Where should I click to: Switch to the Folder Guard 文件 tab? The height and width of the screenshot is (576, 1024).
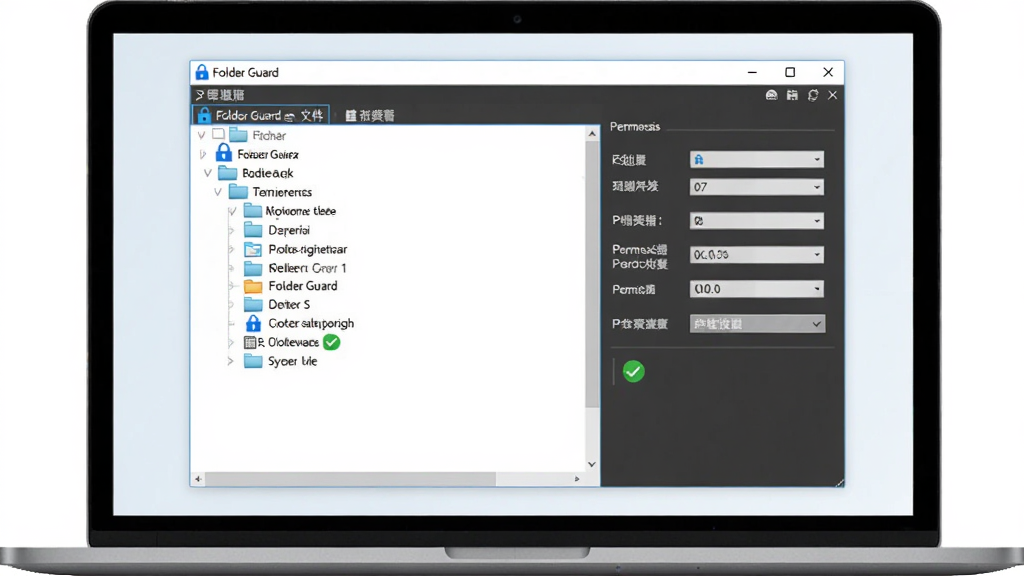[x=261, y=116]
